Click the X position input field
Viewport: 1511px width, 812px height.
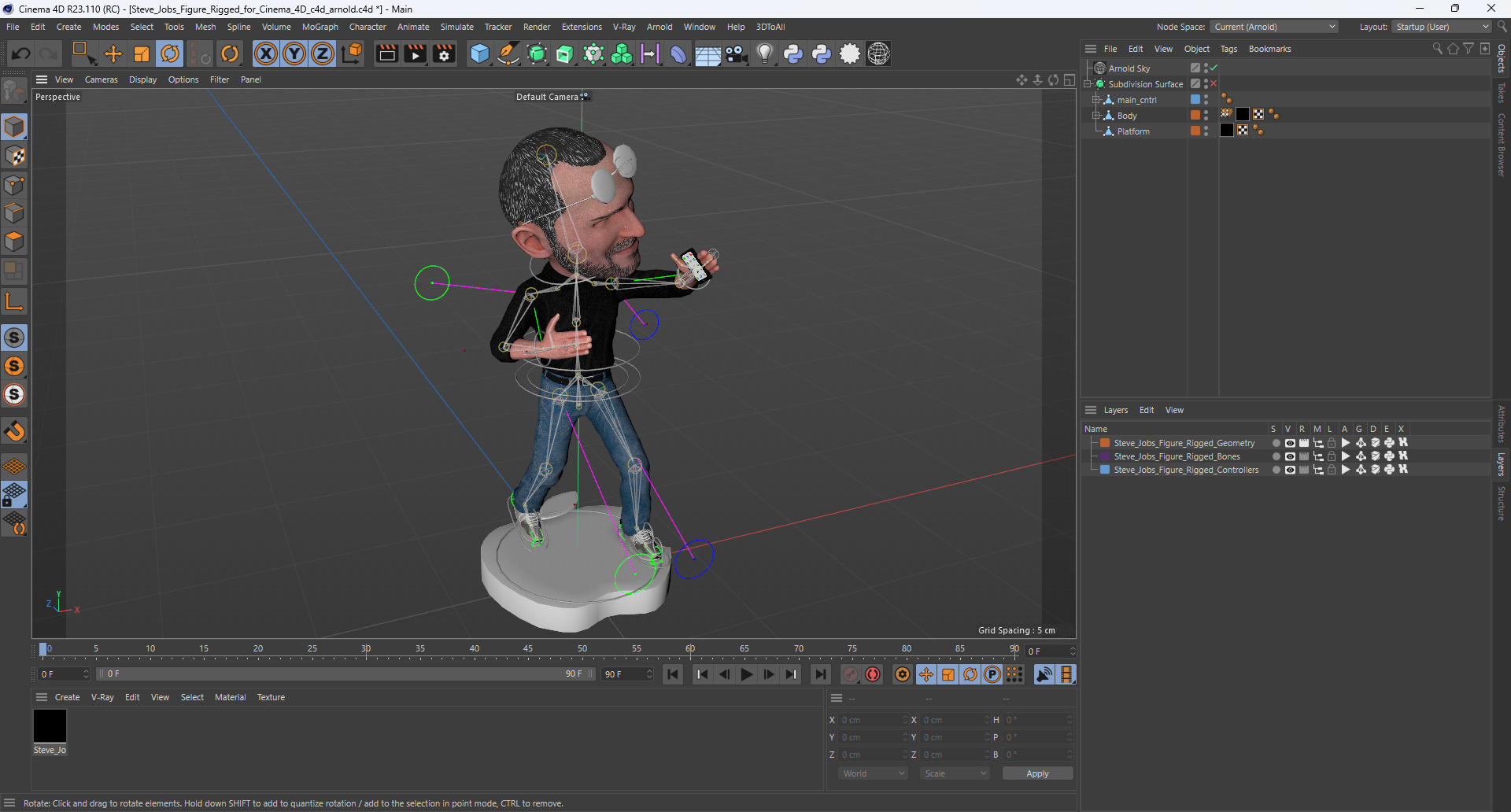click(x=874, y=720)
